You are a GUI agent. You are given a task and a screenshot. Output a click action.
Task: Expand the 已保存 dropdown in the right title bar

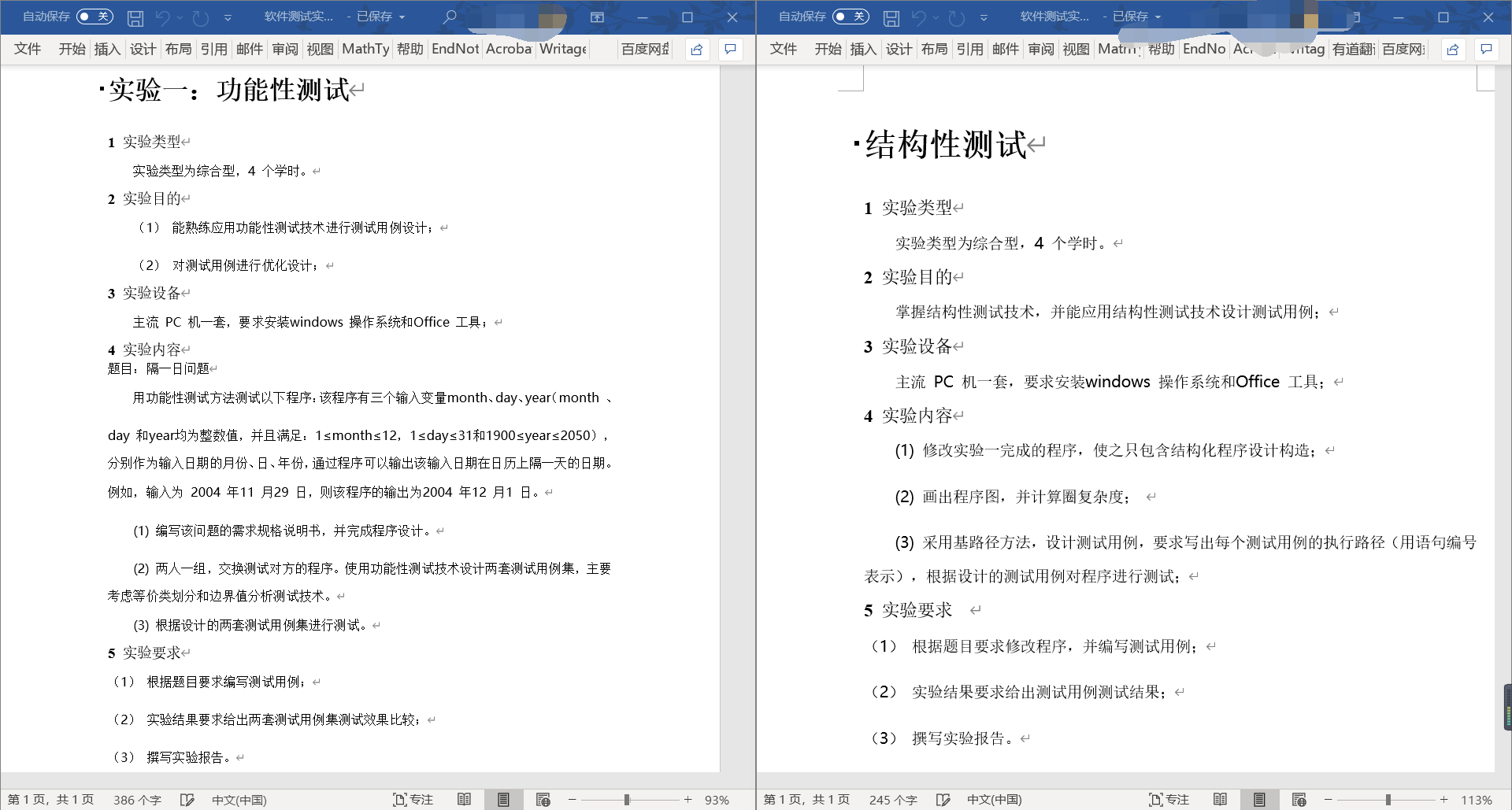point(1158,17)
